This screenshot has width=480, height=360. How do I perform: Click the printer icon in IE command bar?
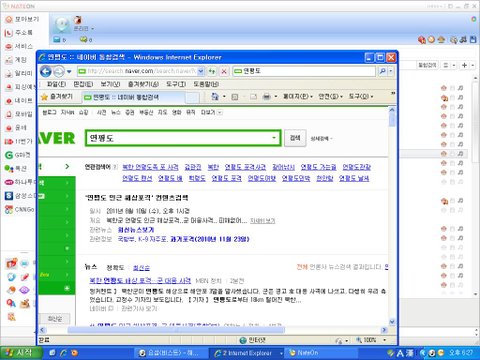pyautogui.click(x=266, y=97)
